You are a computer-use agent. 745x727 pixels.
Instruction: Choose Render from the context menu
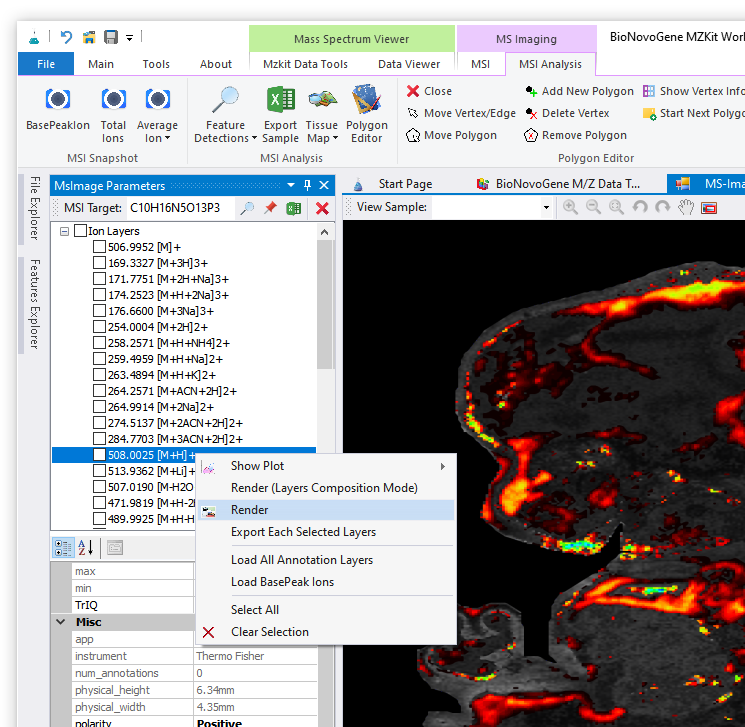point(250,510)
